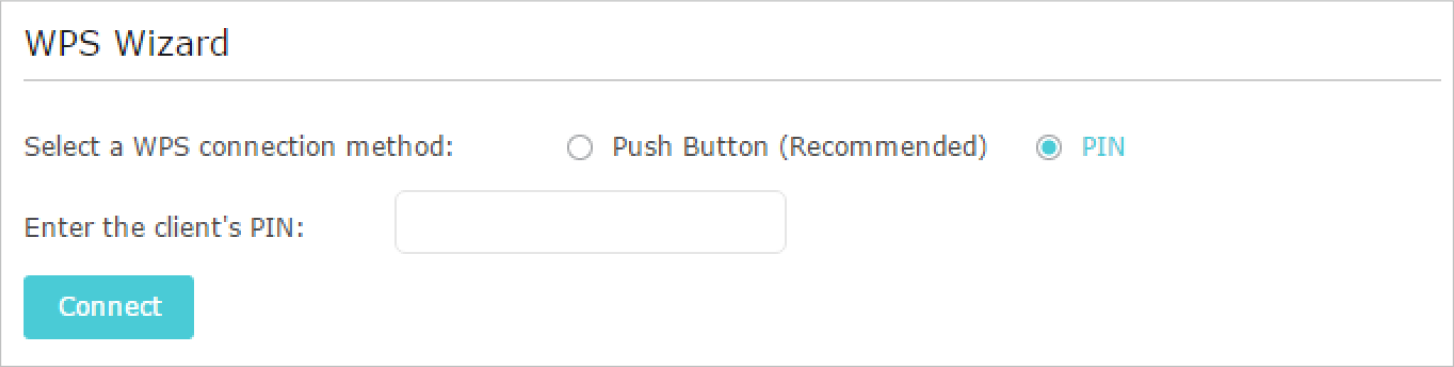Click the teal "PIN" label text
The image size is (1454, 367).
pyautogui.click(x=1103, y=148)
